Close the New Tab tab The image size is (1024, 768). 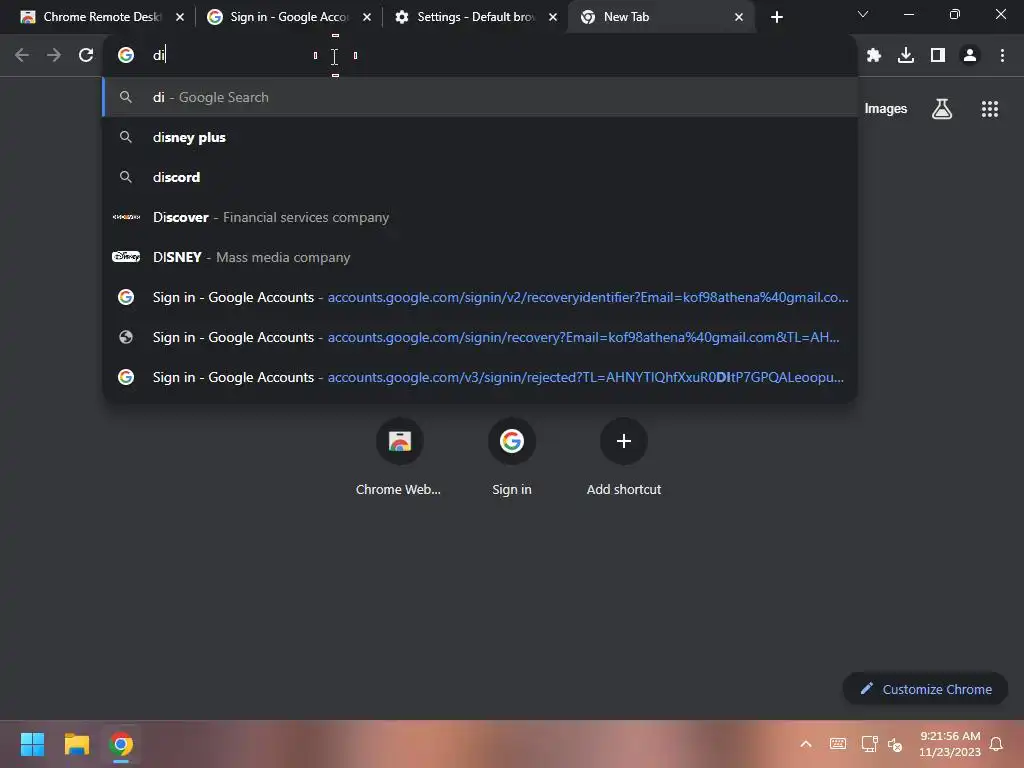[x=739, y=17]
